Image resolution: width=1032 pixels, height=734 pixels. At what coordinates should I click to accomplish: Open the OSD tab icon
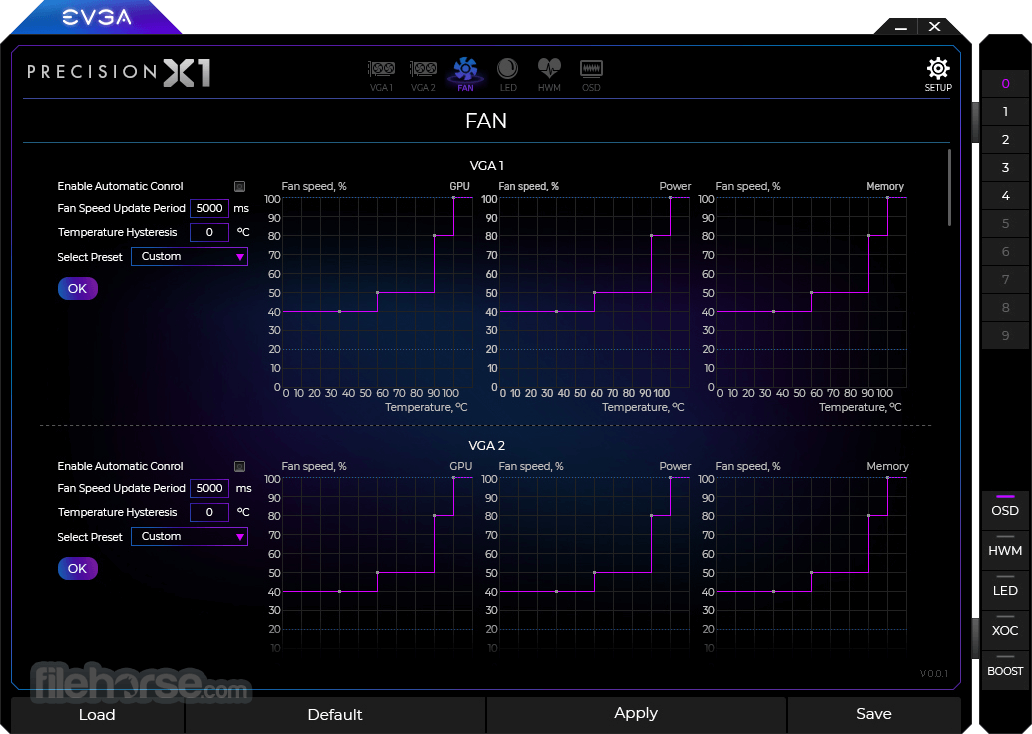tap(591, 75)
